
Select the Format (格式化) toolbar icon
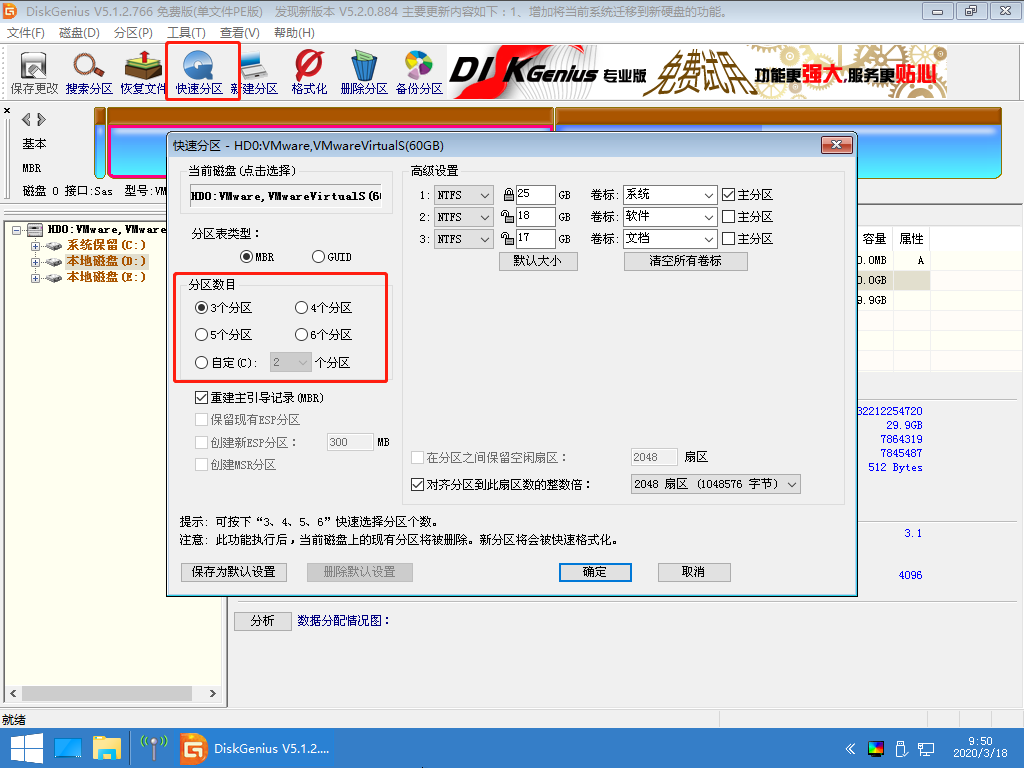pyautogui.click(x=309, y=73)
